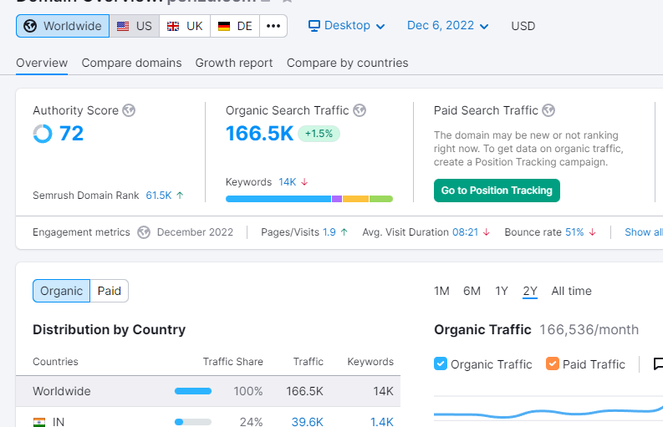This screenshot has height=427, width=663.
Task: Click the IN traffic share bar
Action: [x=193, y=422]
